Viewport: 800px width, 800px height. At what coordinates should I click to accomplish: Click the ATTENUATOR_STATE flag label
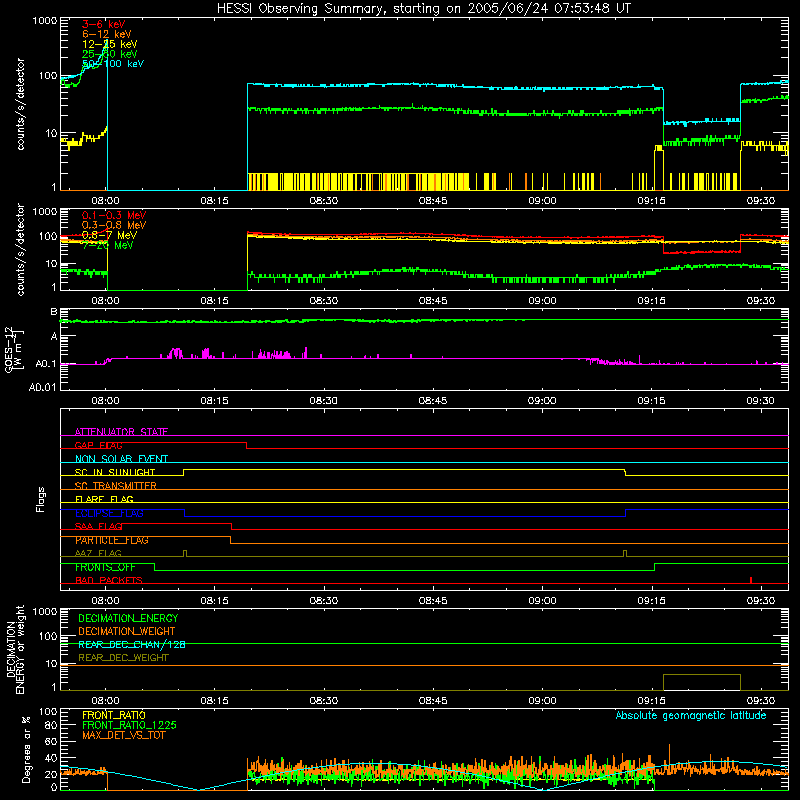tap(121, 432)
